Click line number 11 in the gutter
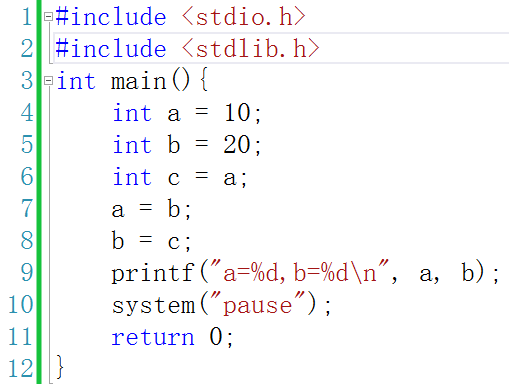 (21, 337)
